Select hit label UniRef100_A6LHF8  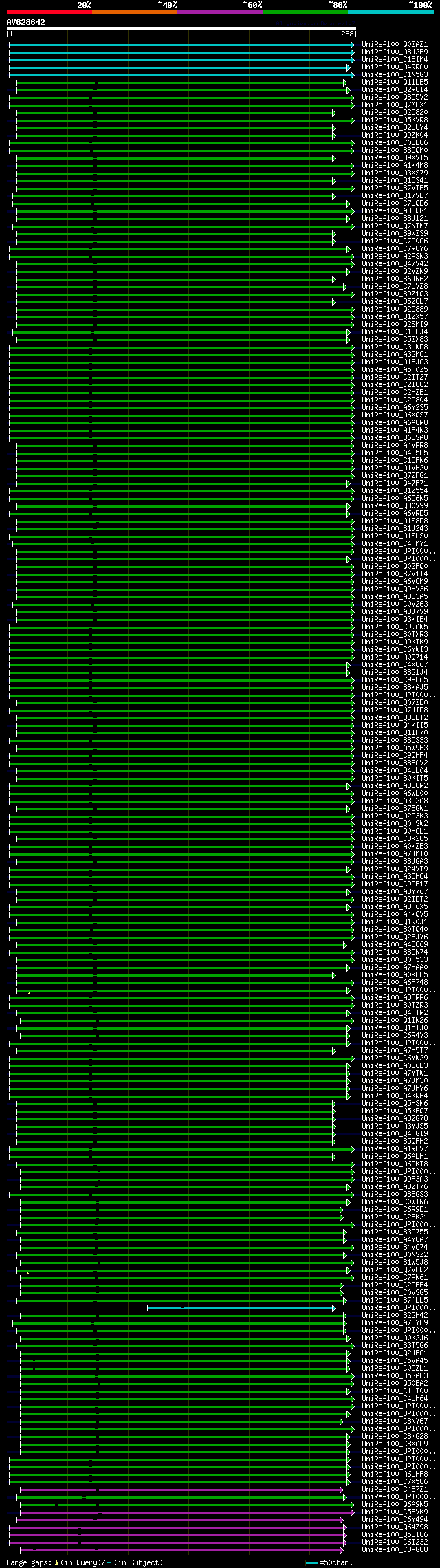(395, 1474)
